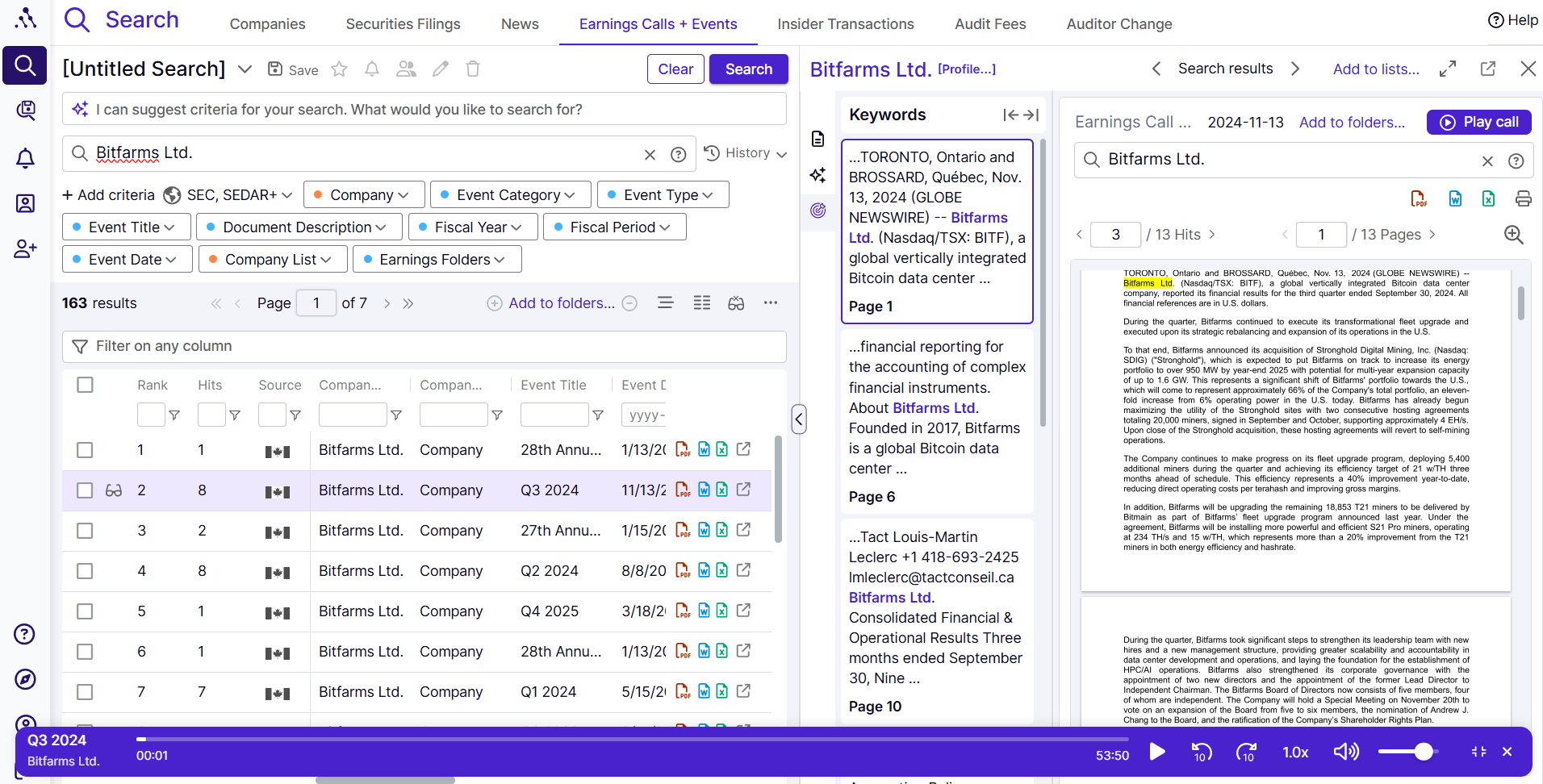Rename the search using the pencil icon
The image size is (1543, 784).
[441, 69]
